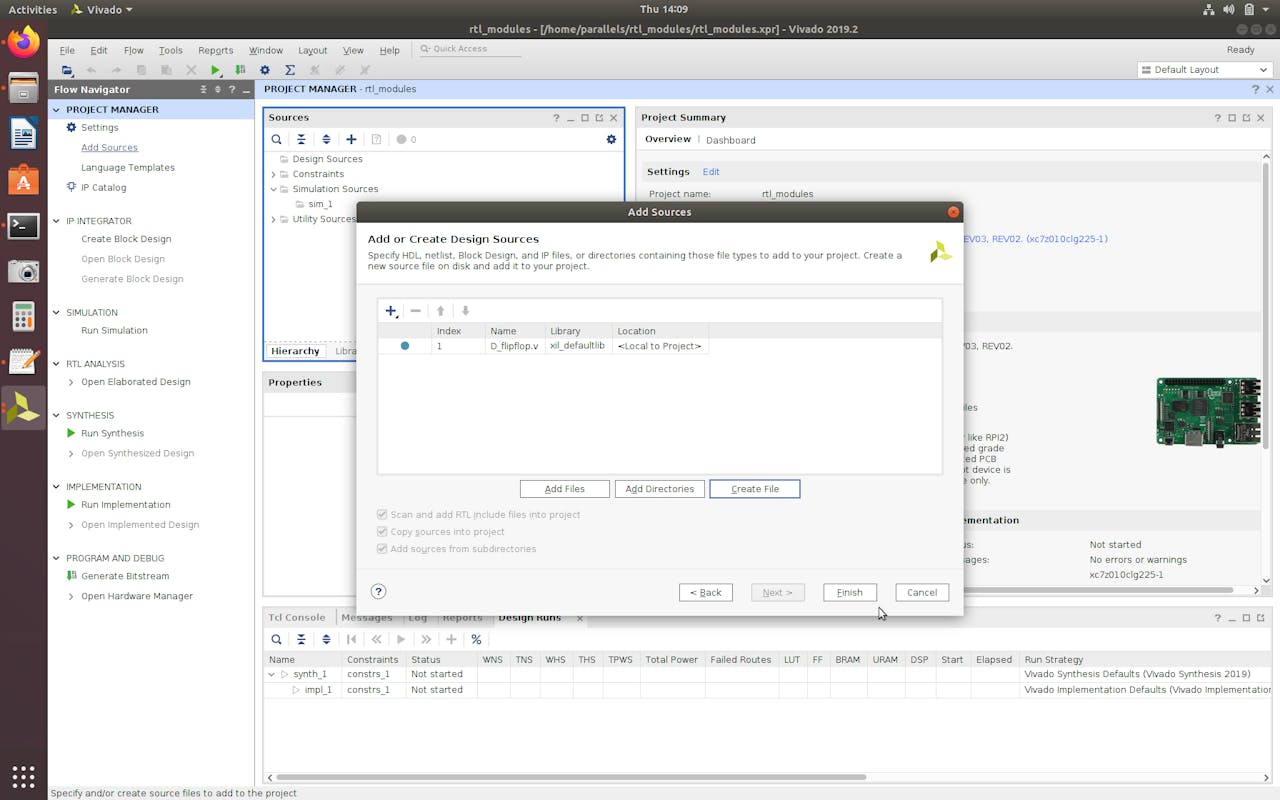This screenshot has height=800, width=1280.
Task: Collapse the Simulation Sources tree node
Action: pos(273,189)
